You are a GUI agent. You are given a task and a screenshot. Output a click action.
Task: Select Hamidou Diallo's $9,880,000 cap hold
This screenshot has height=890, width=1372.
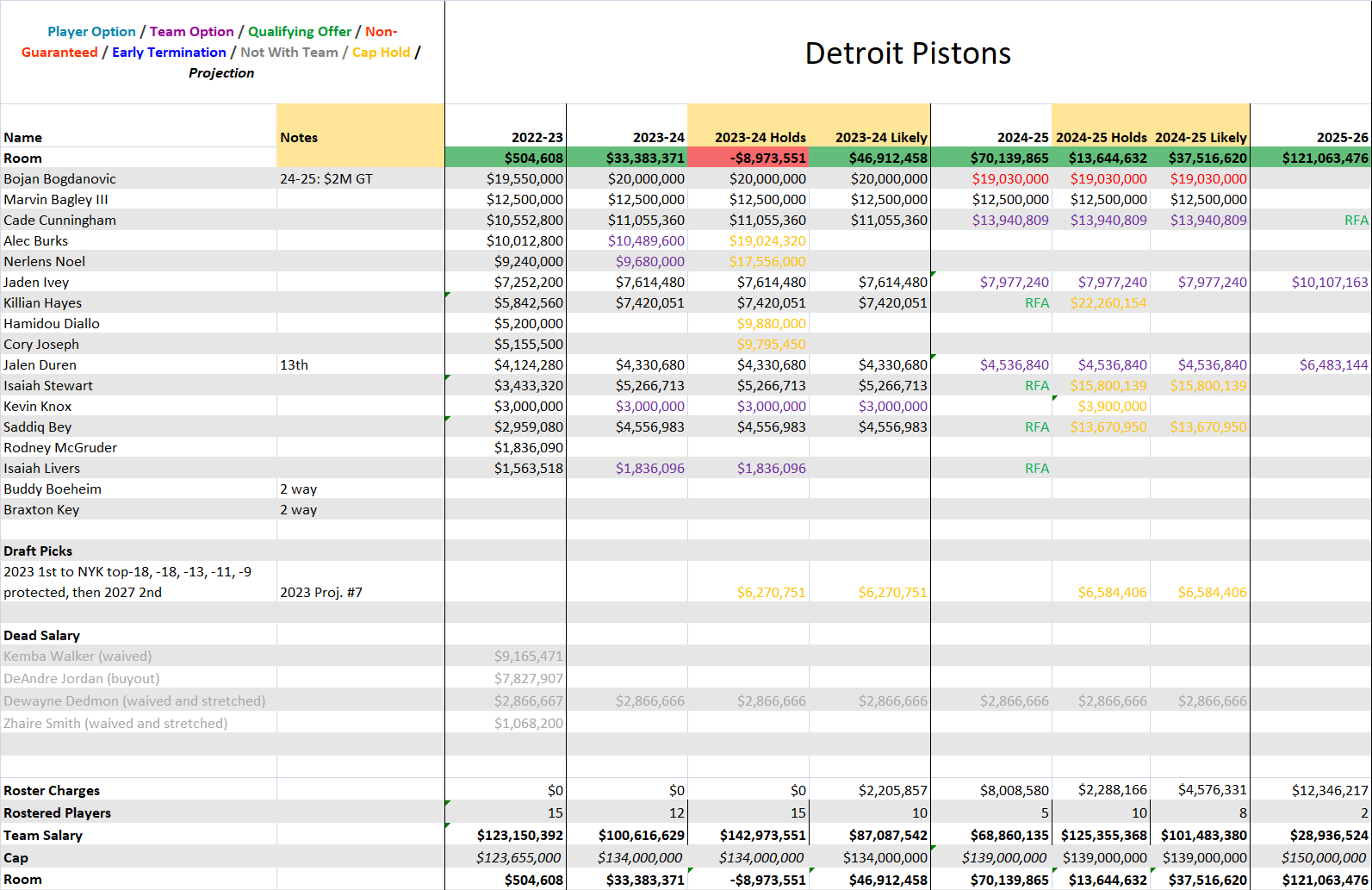pos(772,323)
